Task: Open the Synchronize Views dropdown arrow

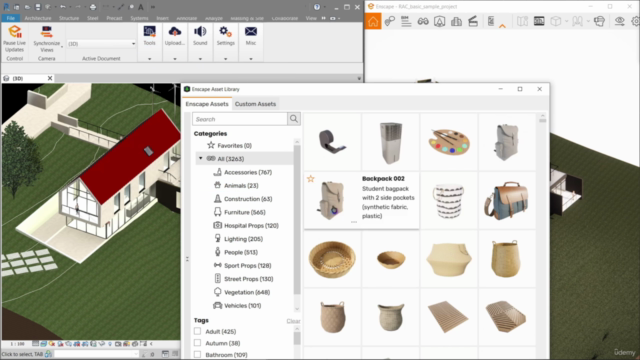Action: 62,47
